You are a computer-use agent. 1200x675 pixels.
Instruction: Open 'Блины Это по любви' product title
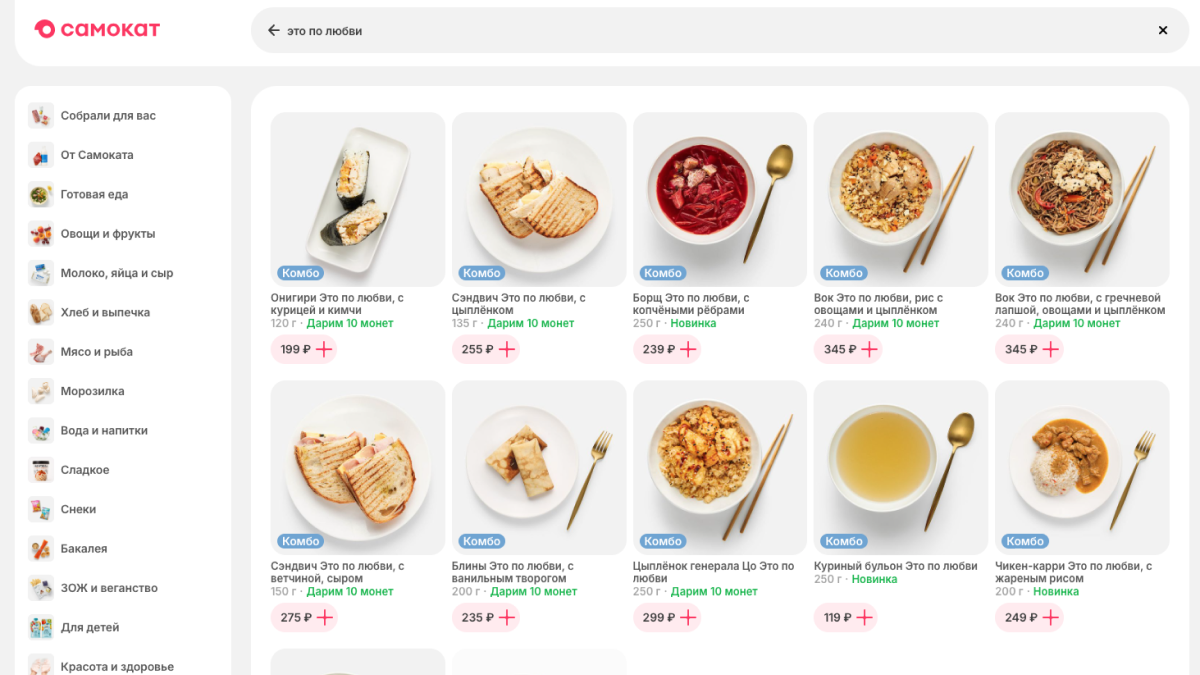point(512,572)
